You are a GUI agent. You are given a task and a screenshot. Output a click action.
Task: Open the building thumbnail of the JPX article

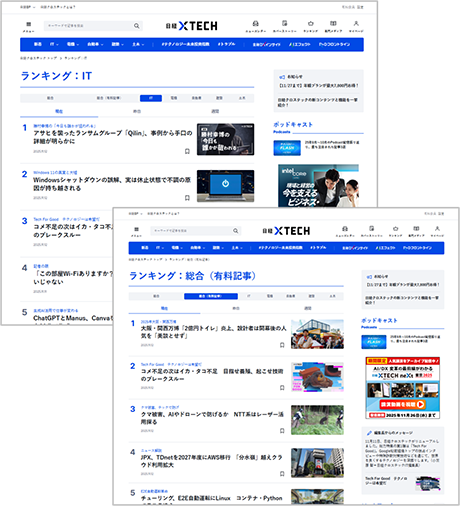click(x=317, y=463)
